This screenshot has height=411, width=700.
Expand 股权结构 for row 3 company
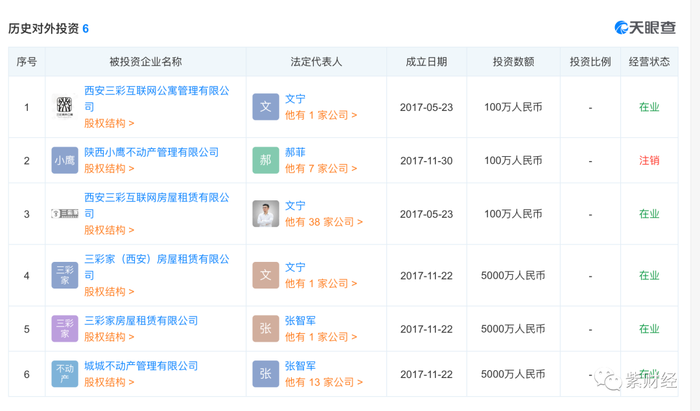109,230
